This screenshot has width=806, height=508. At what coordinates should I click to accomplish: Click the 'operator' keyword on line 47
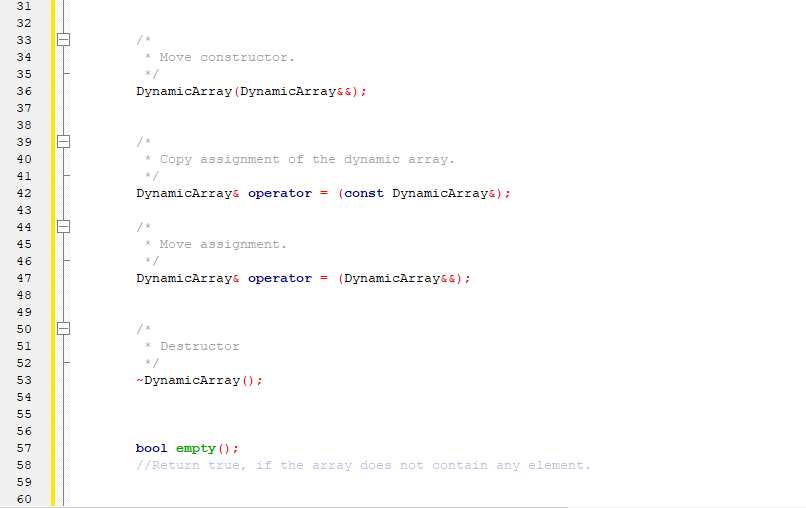tap(280, 279)
